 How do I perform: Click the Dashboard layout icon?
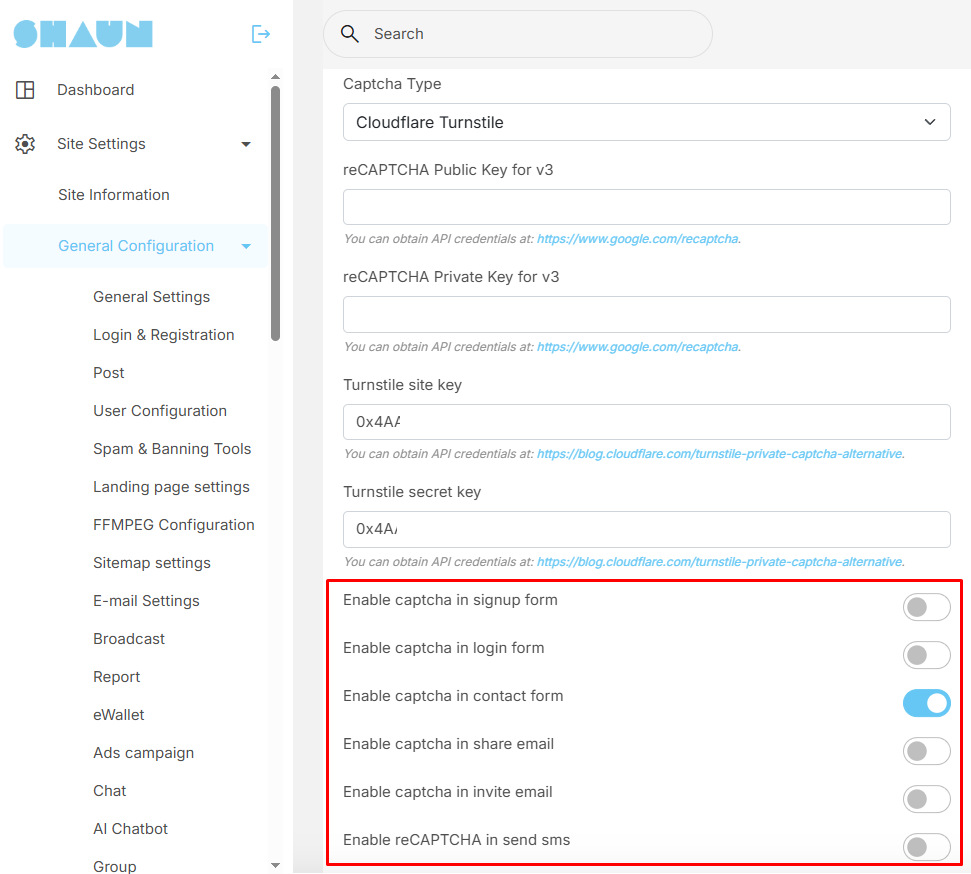(25, 90)
